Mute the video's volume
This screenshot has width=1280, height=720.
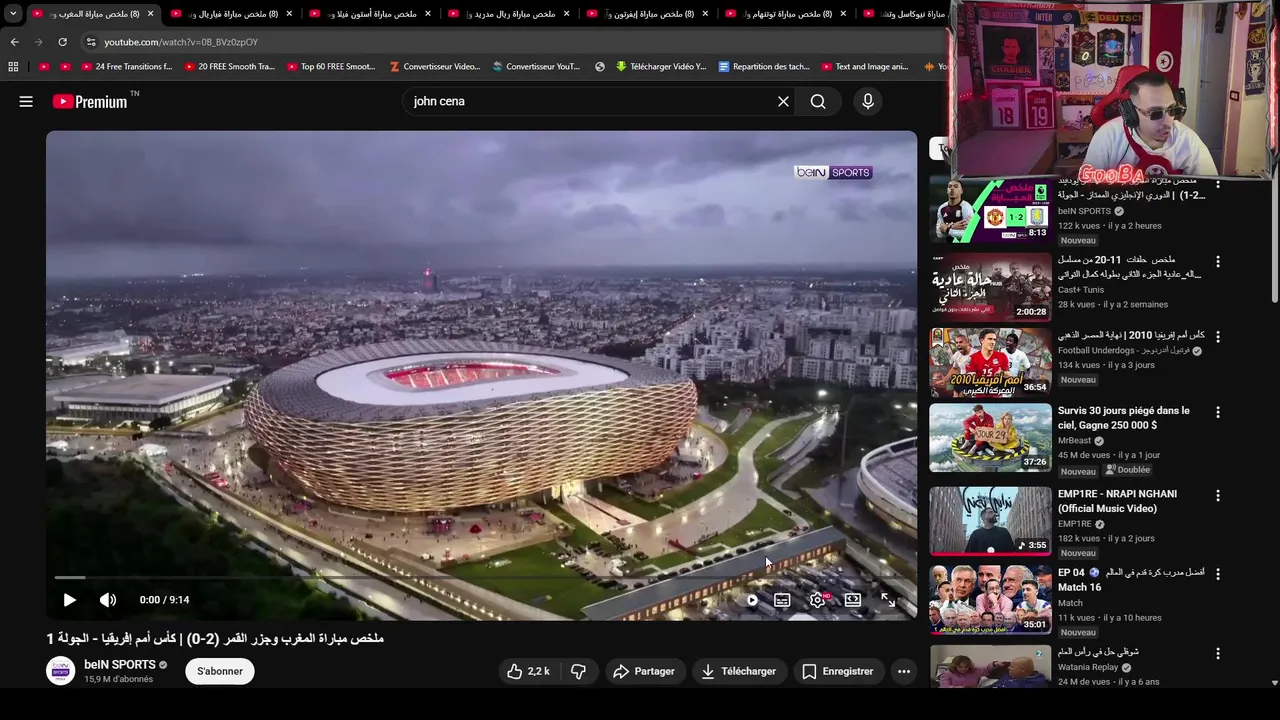(x=108, y=600)
